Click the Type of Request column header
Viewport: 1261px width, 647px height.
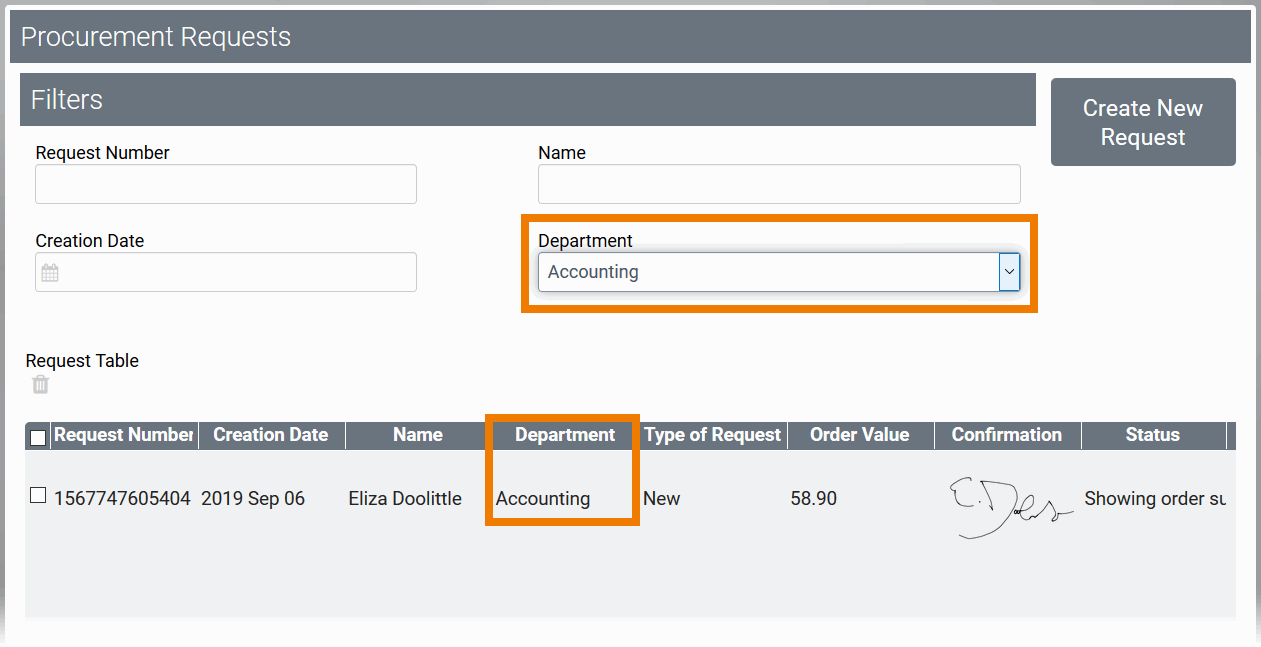712,435
